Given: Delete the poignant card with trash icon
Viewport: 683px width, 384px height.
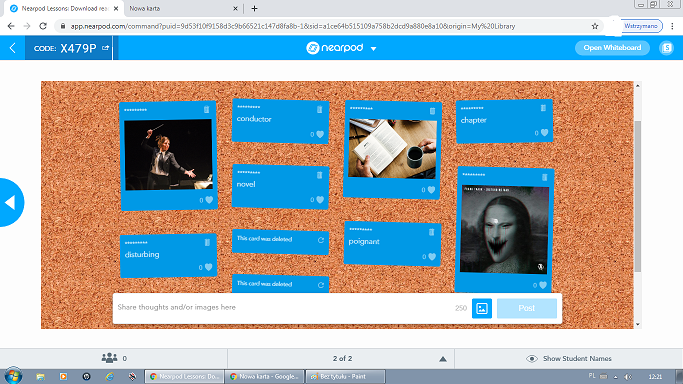Looking at the screenshot, I should pos(431,232).
